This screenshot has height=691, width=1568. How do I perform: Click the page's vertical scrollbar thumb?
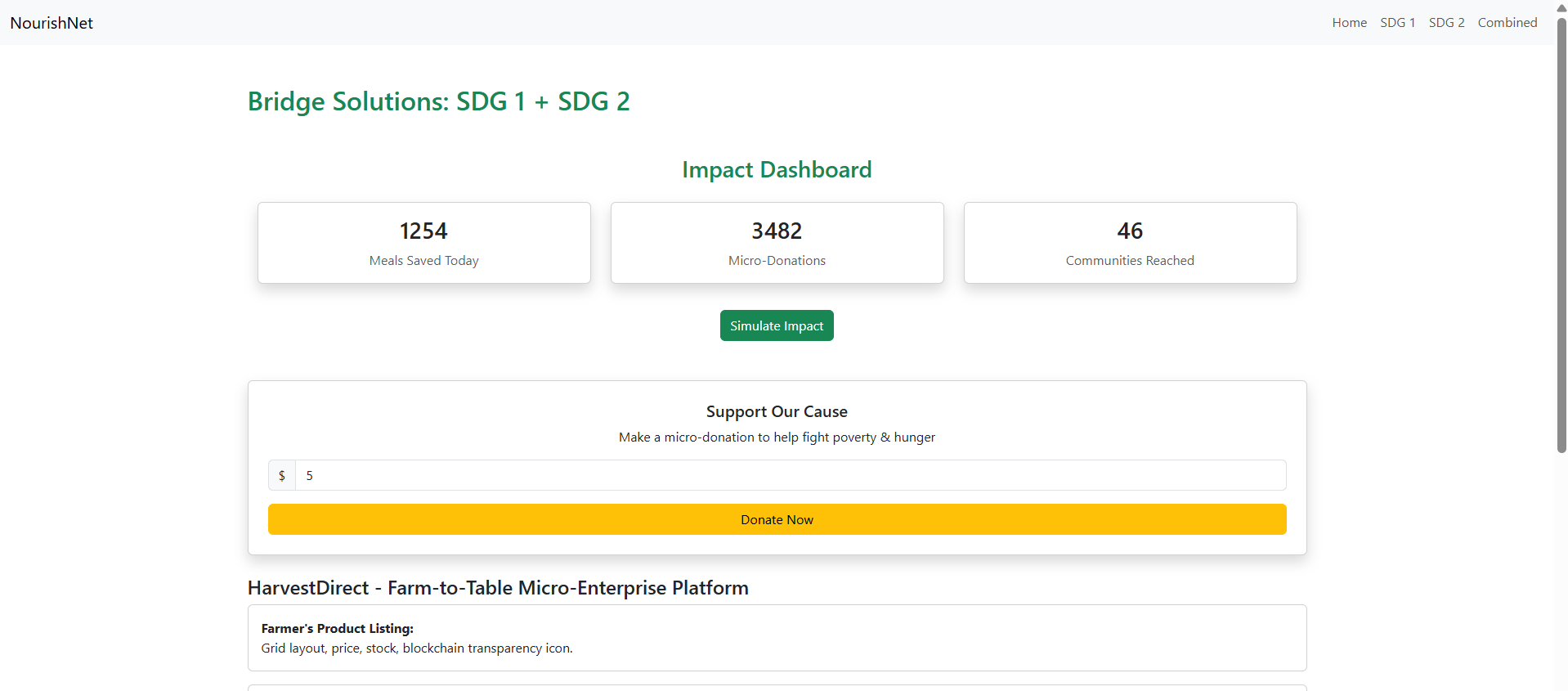[x=1561, y=237]
